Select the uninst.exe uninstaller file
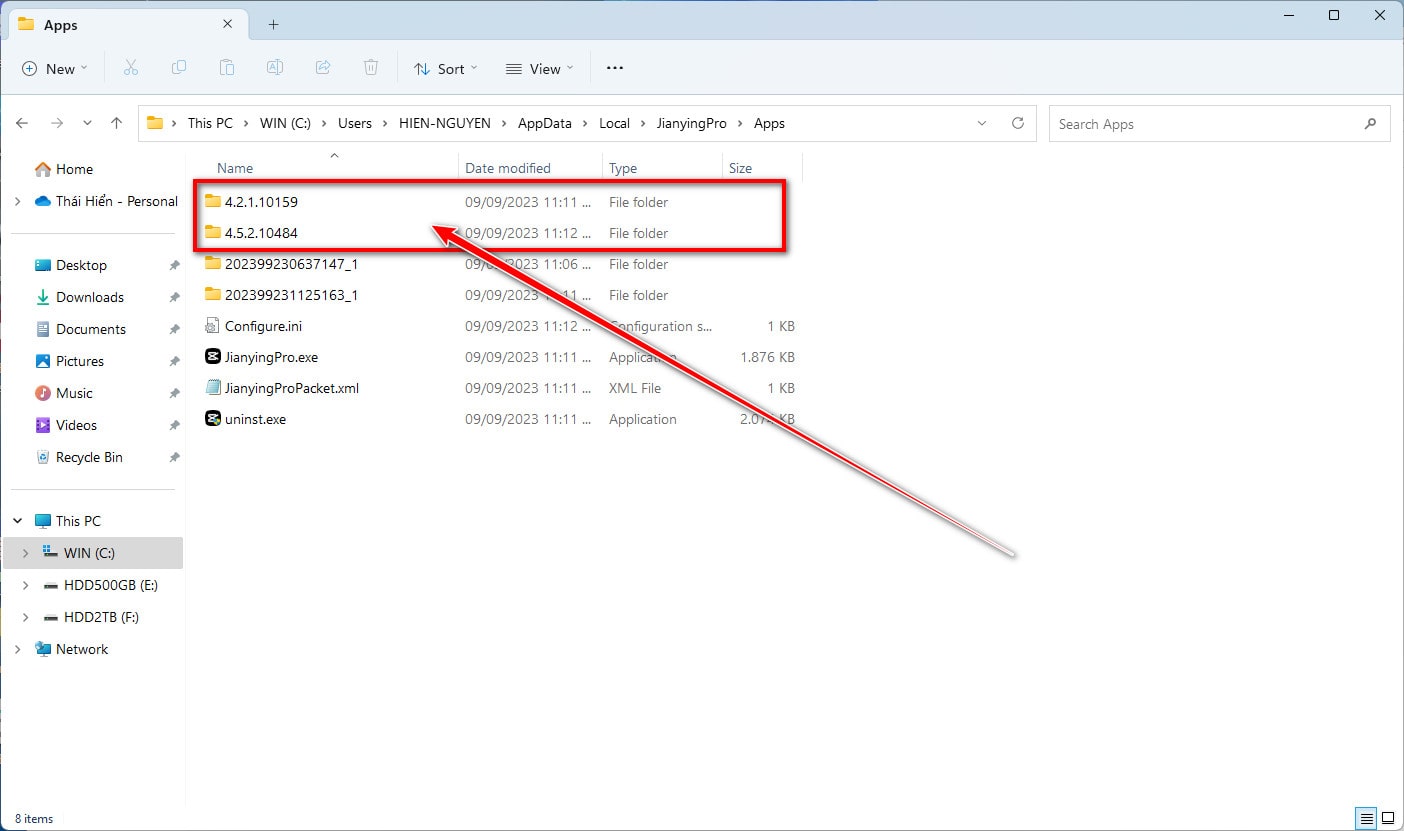 (x=245, y=419)
